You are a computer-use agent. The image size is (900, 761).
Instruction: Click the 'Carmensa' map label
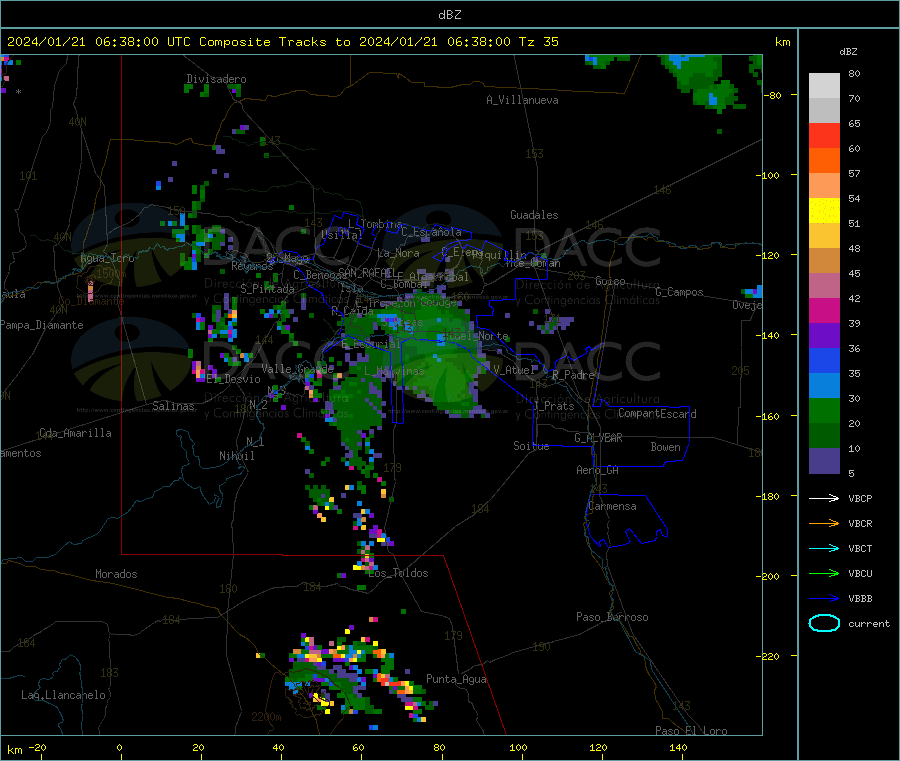(612, 506)
